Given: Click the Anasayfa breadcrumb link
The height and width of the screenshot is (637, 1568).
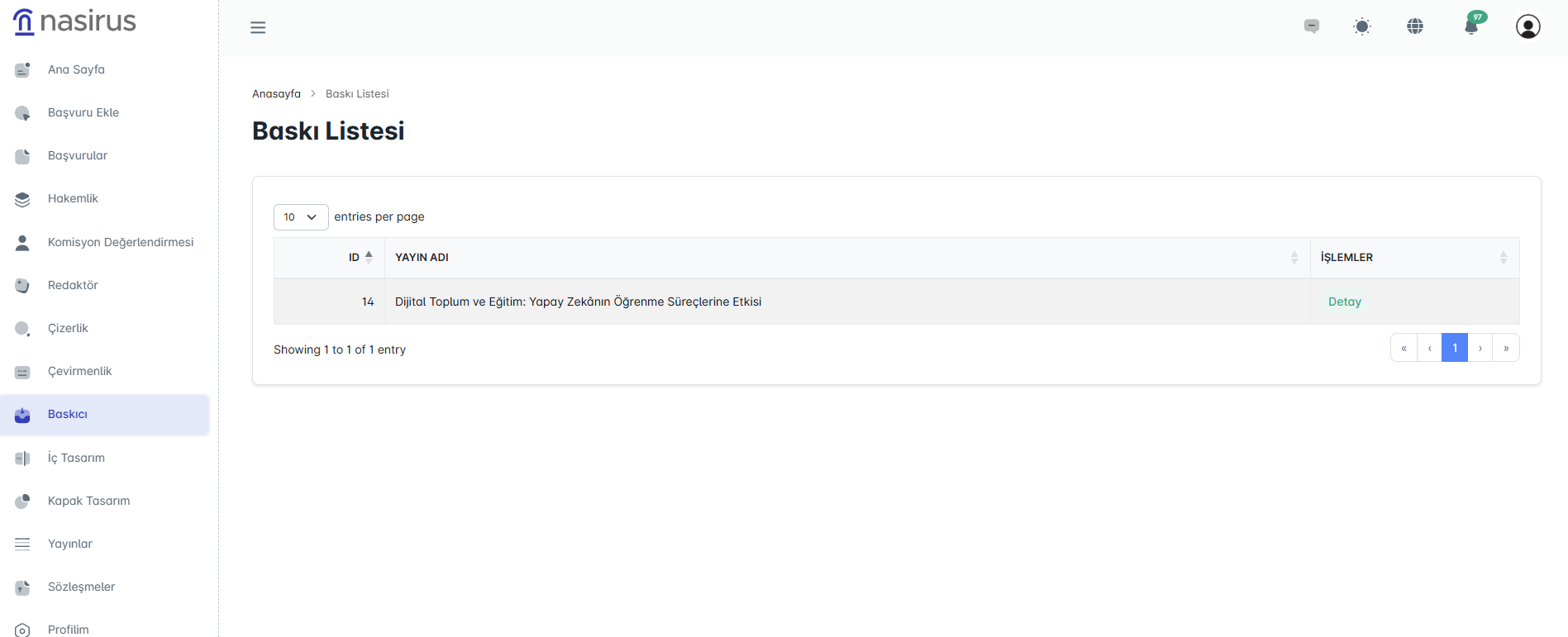Looking at the screenshot, I should (276, 93).
